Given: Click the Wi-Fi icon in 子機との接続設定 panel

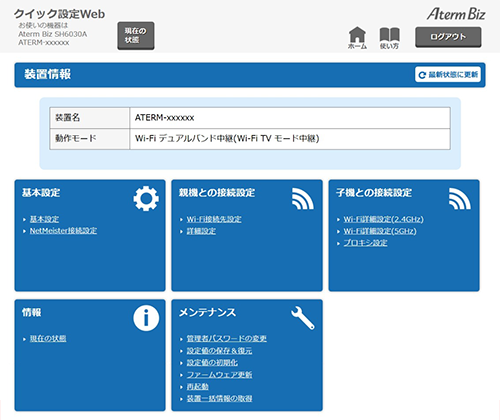Looking at the screenshot, I should (x=459, y=199).
